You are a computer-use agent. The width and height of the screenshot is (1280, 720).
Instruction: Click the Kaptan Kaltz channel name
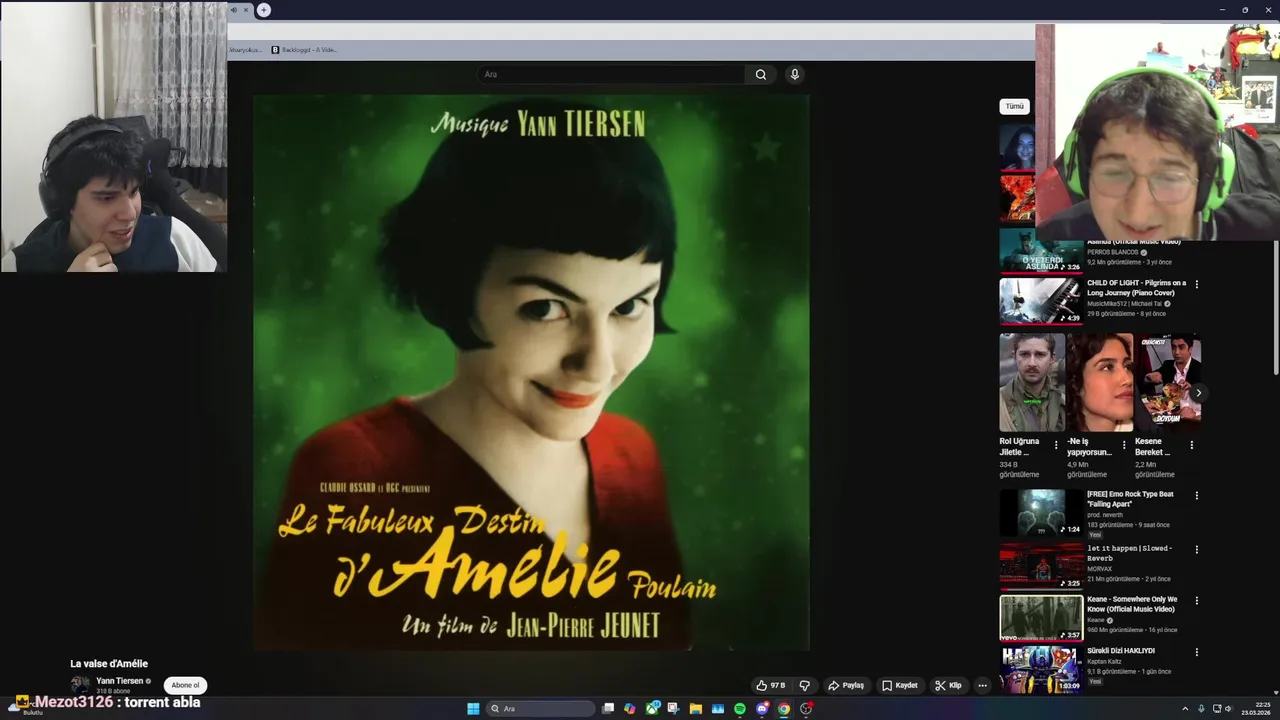tap(1104, 661)
